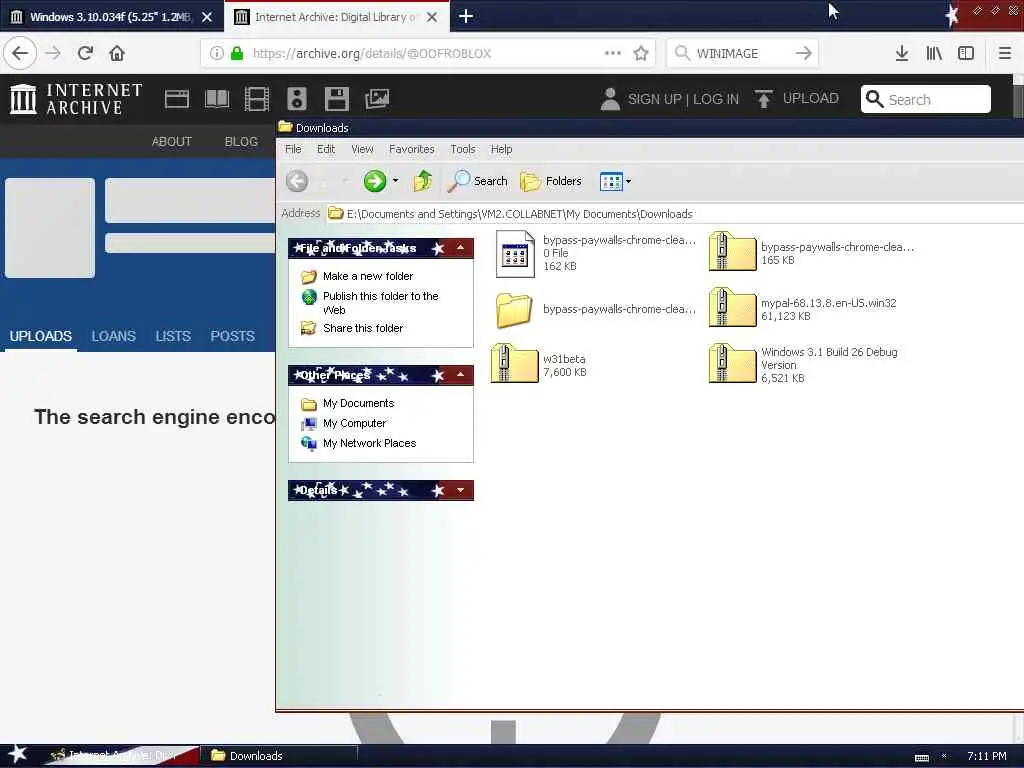Select the UPLOADS tab on archive page
Screen dimensions: 1024x768
point(40,336)
